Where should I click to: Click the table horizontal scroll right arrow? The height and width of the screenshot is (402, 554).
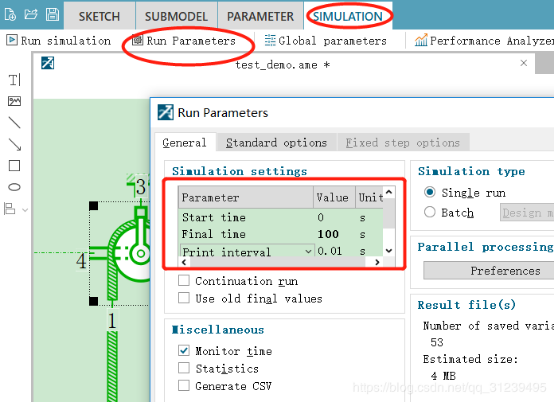coord(377,262)
